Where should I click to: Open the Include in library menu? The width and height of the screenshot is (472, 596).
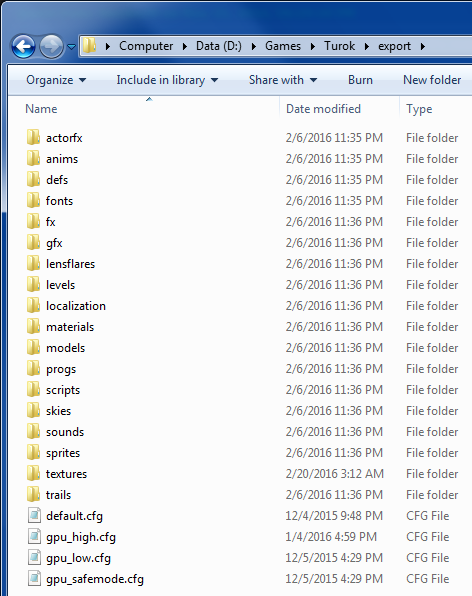tap(167, 80)
